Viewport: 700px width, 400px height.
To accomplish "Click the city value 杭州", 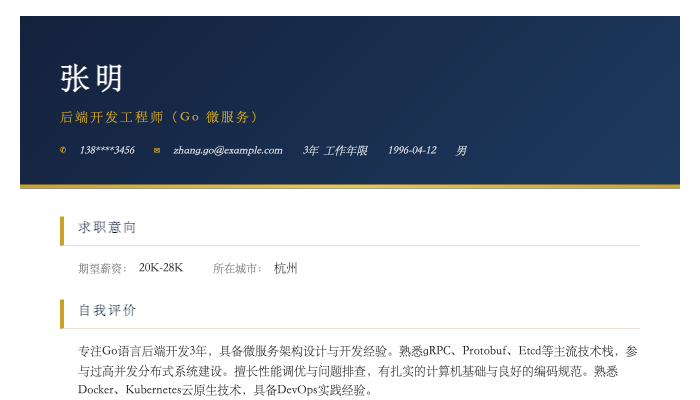I will tap(286, 268).
